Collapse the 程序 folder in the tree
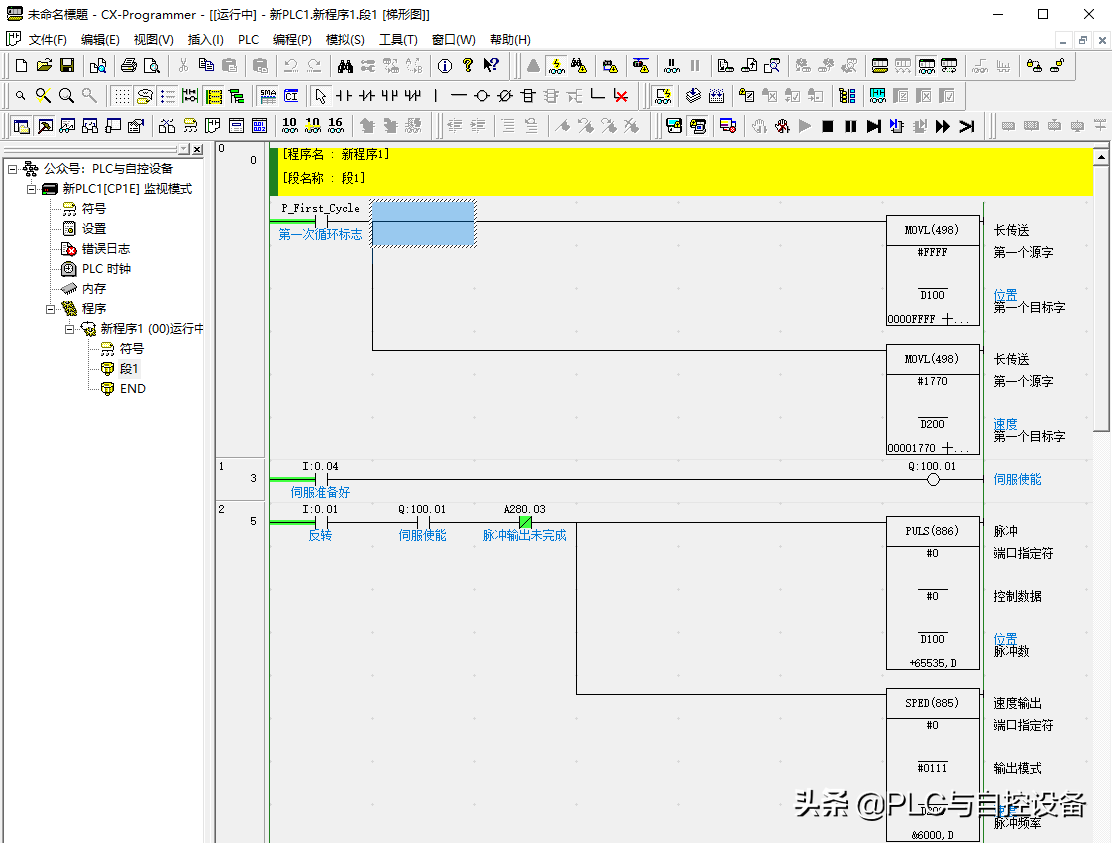 coord(51,309)
